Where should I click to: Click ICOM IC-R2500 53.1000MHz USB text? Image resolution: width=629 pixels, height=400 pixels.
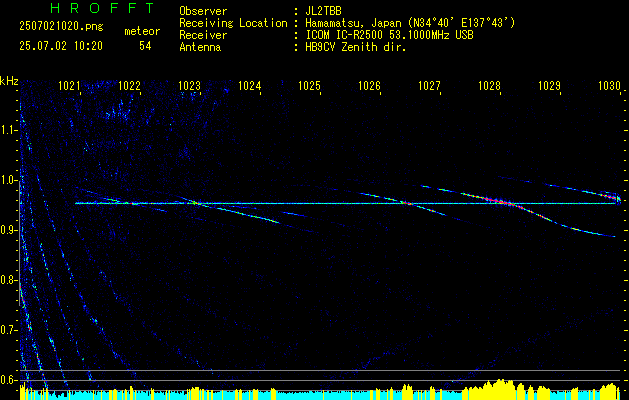(x=389, y=35)
